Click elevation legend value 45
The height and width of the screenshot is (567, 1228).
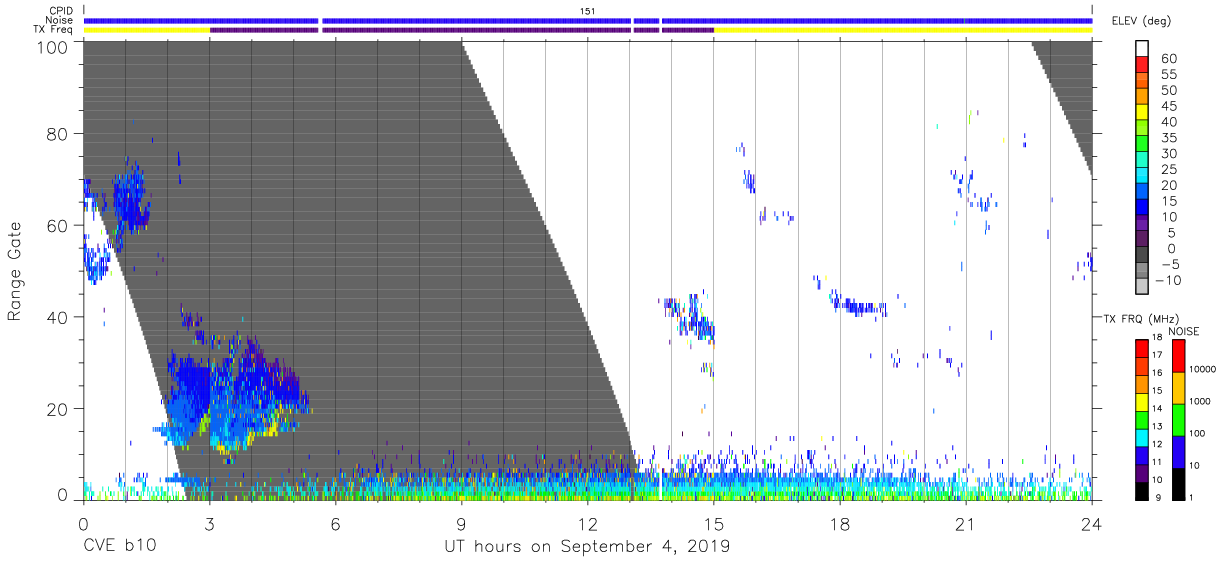[x=1168, y=106]
